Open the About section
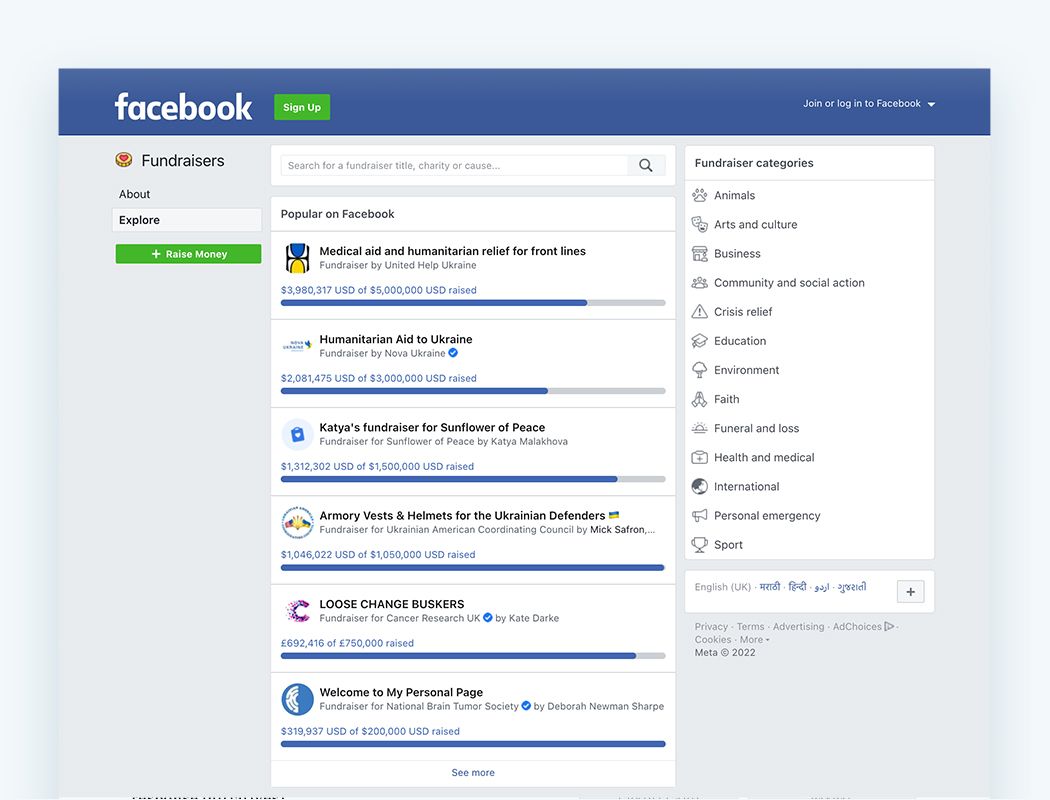 tap(135, 194)
